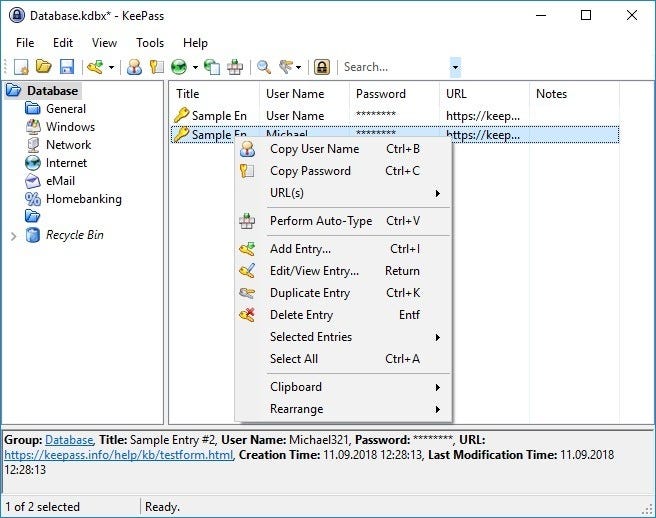
Task: Click the '1 of 2 selected' status text
Action: (x=42, y=507)
